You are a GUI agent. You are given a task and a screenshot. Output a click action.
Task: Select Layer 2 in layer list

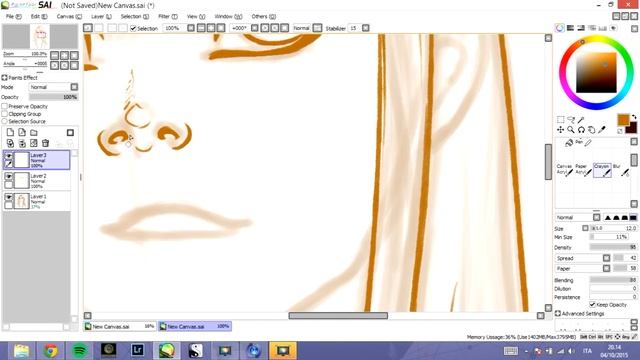pyautogui.click(x=37, y=180)
